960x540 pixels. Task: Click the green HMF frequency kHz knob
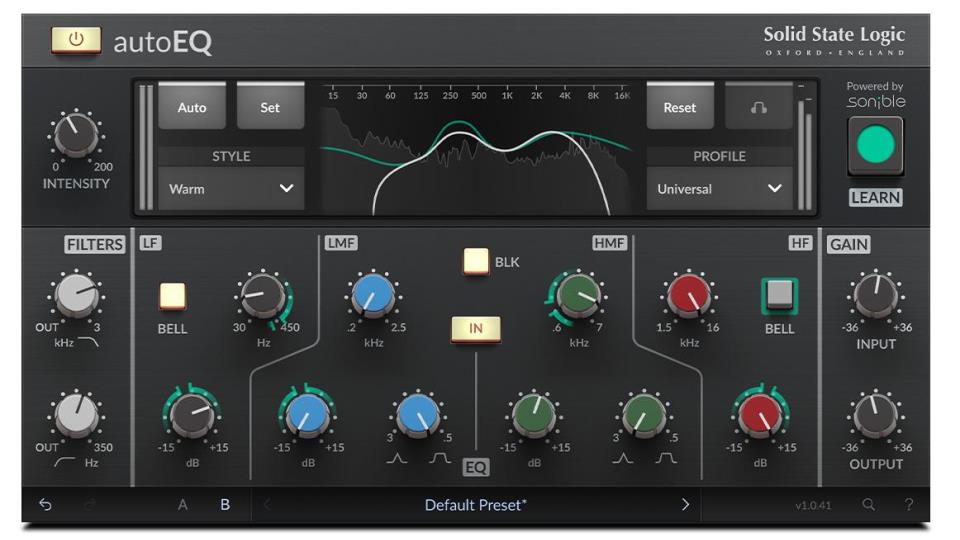click(578, 296)
